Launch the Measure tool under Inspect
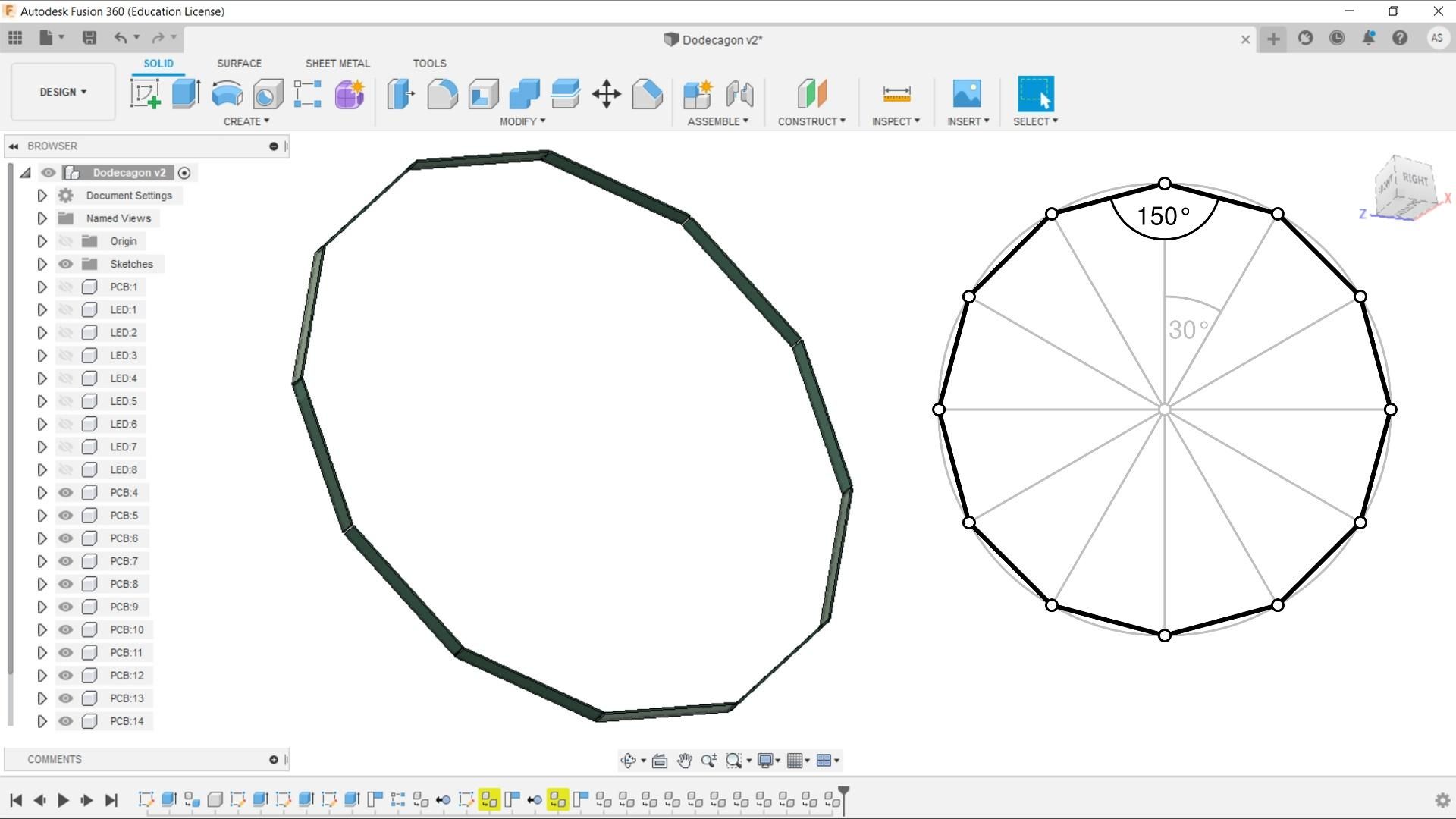Viewport: 1456px width, 819px height. click(896, 94)
